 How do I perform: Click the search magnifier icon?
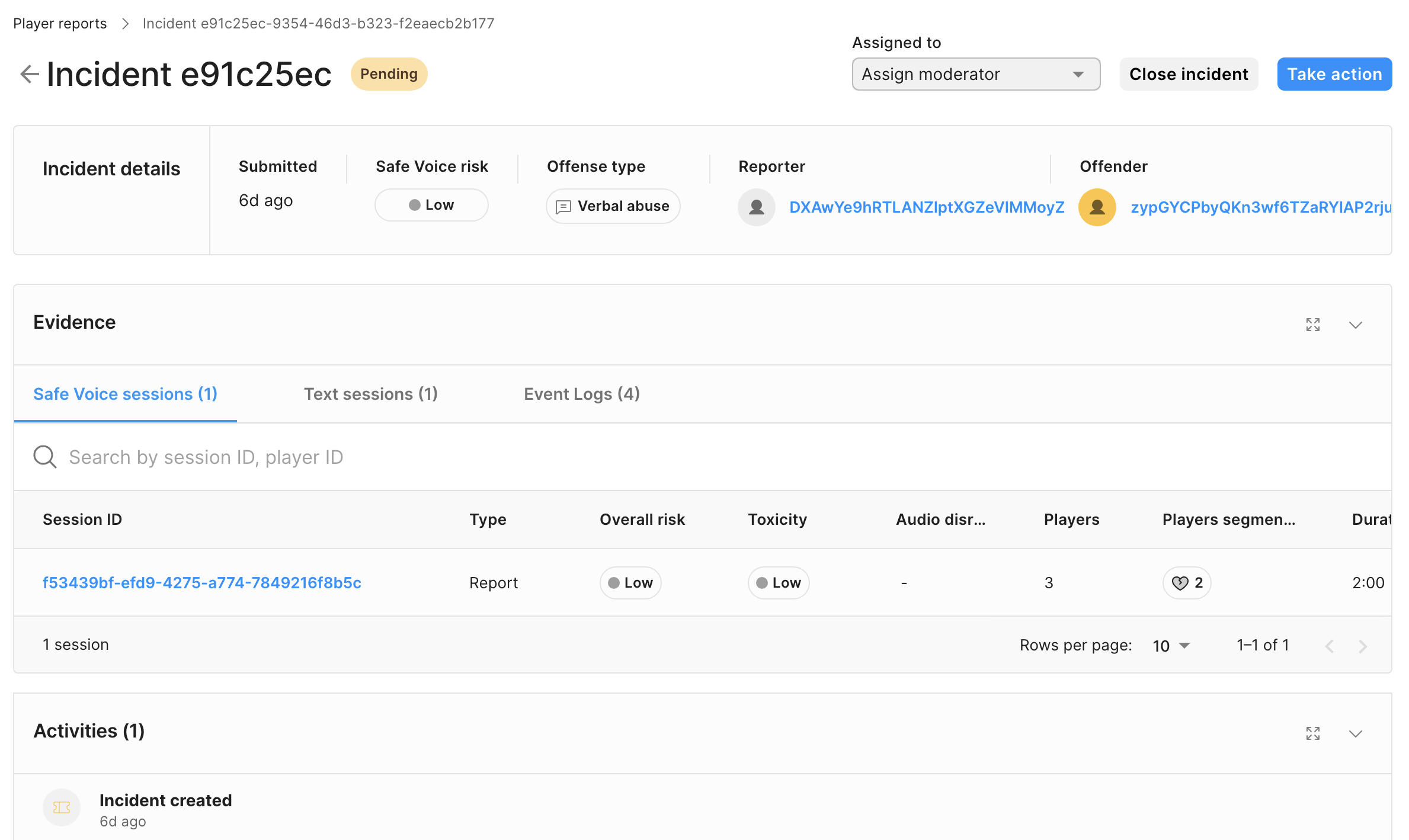(44, 457)
